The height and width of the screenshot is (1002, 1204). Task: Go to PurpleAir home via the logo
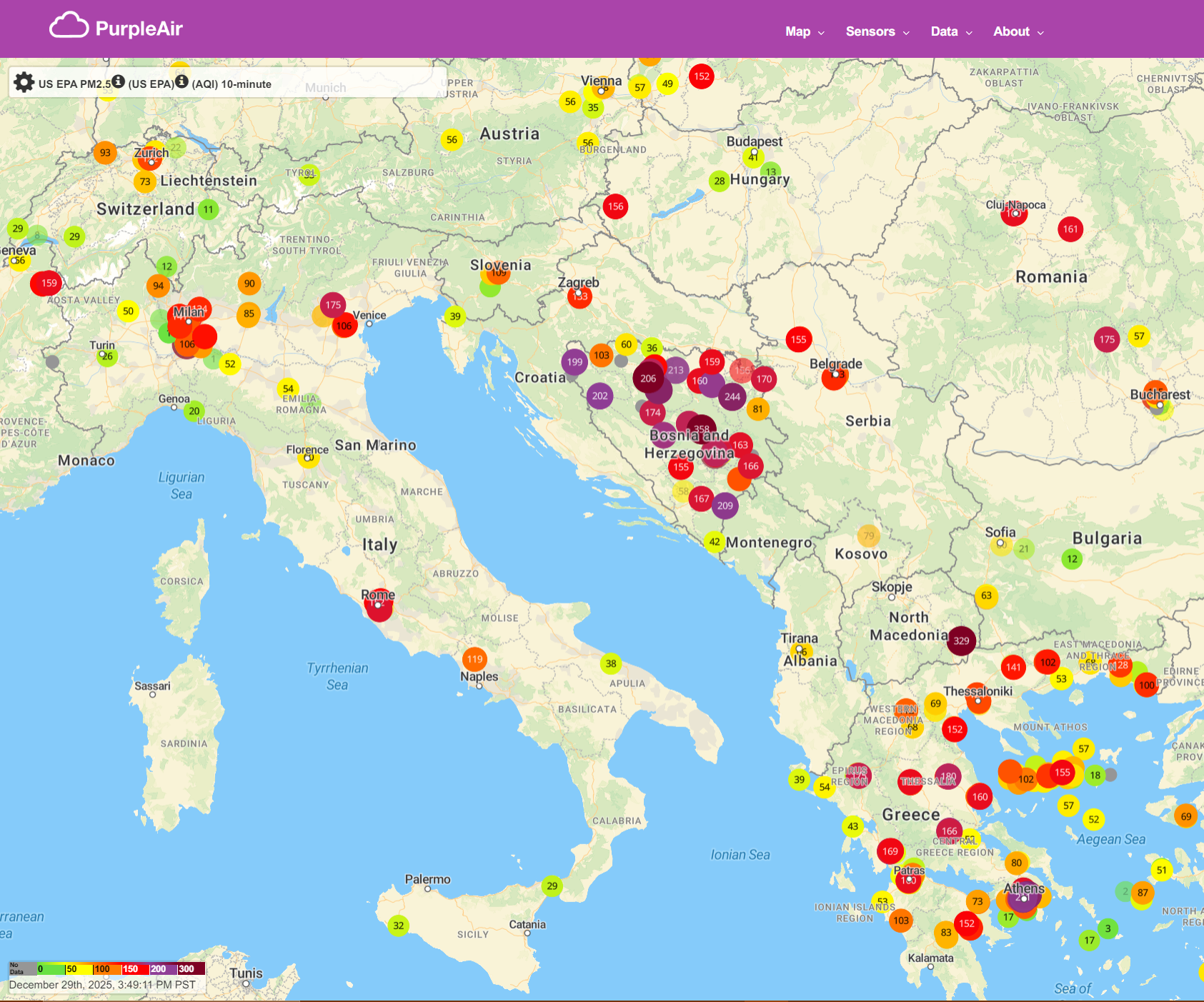(x=116, y=27)
